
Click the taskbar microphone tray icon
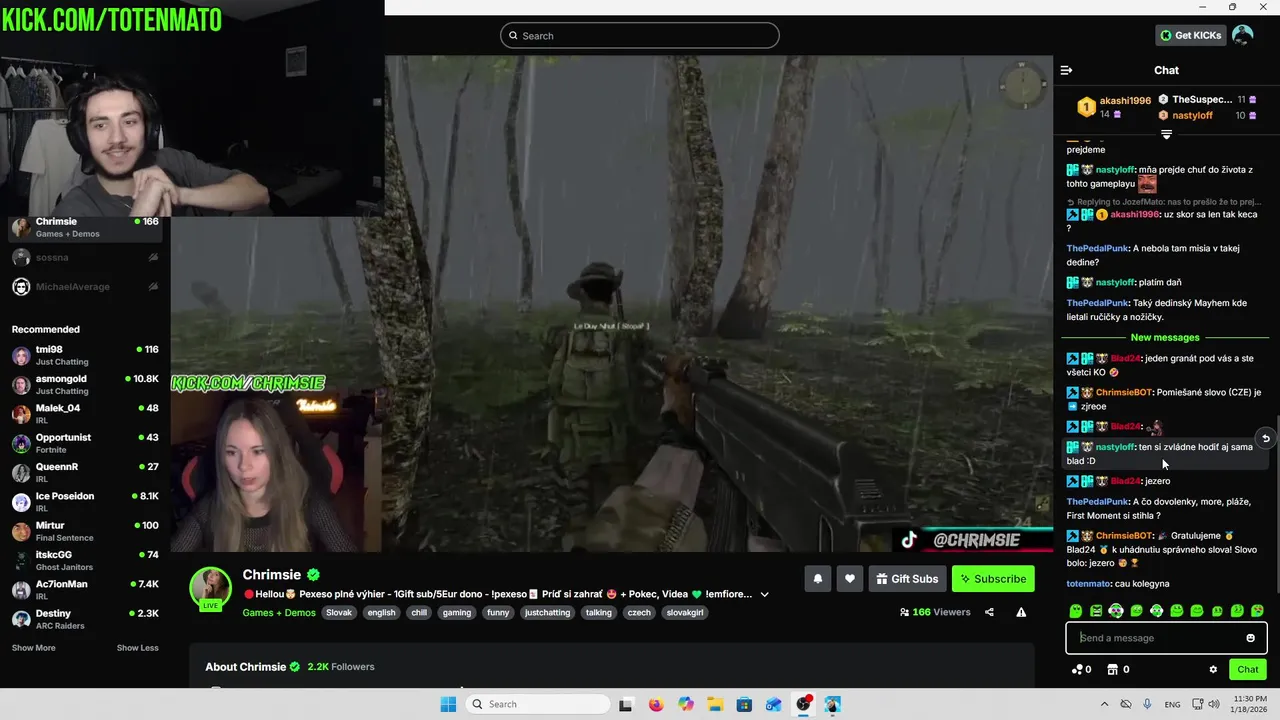pos(1147,704)
